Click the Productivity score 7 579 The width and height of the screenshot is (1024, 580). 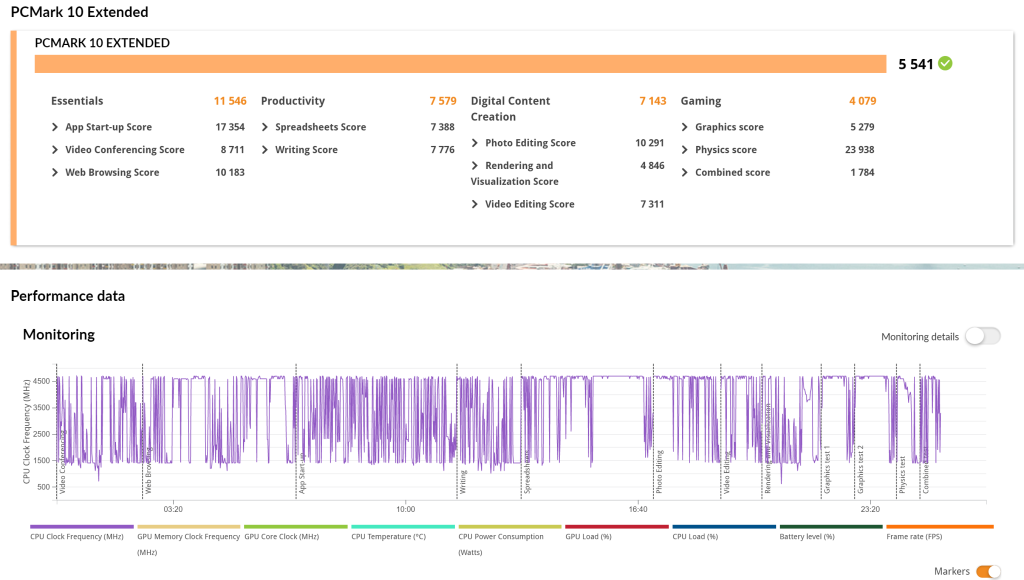(x=443, y=101)
